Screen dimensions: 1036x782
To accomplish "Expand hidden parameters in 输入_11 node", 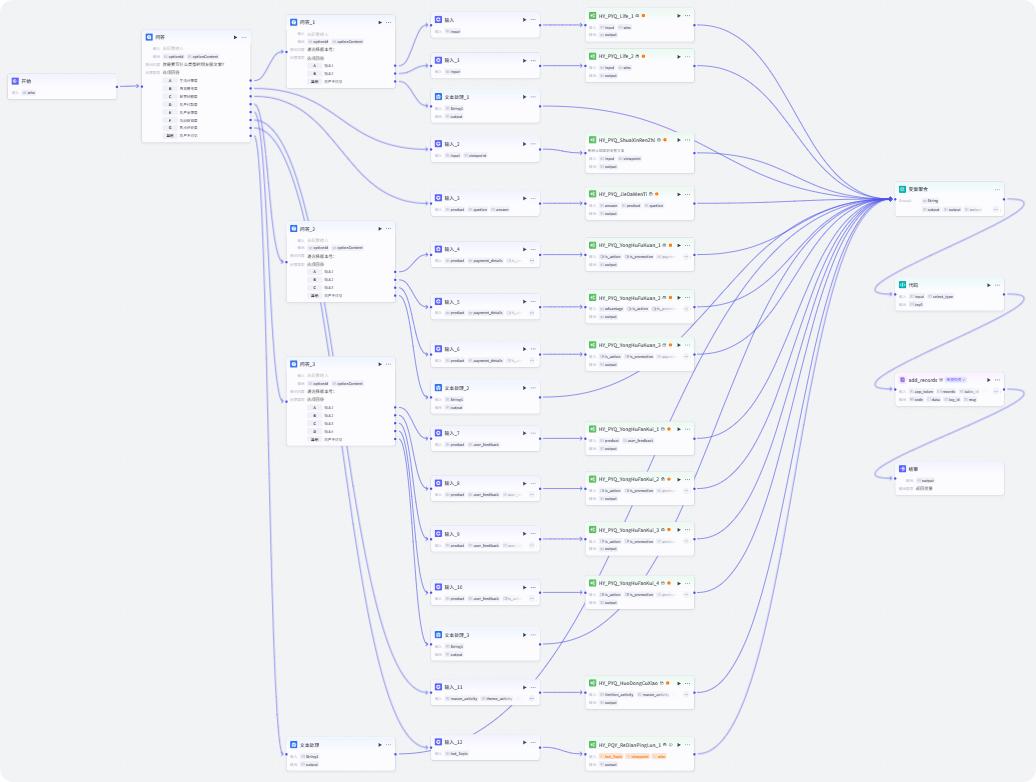I will pyautogui.click(x=531, y=698).
